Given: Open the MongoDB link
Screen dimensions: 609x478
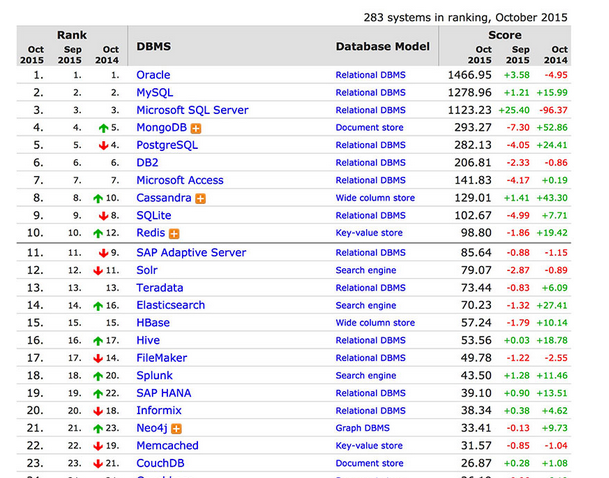Looking at the screenshot, I should click(x=162, y=128).
